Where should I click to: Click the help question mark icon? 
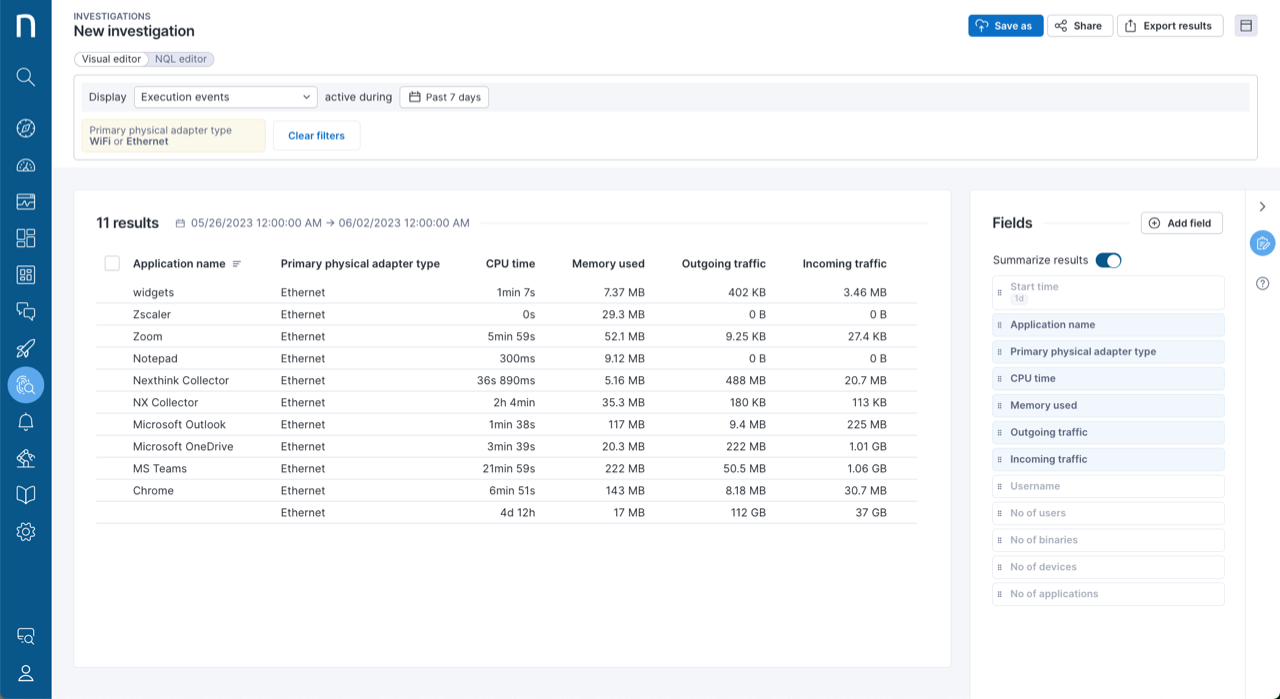(x=1262, y=284)
